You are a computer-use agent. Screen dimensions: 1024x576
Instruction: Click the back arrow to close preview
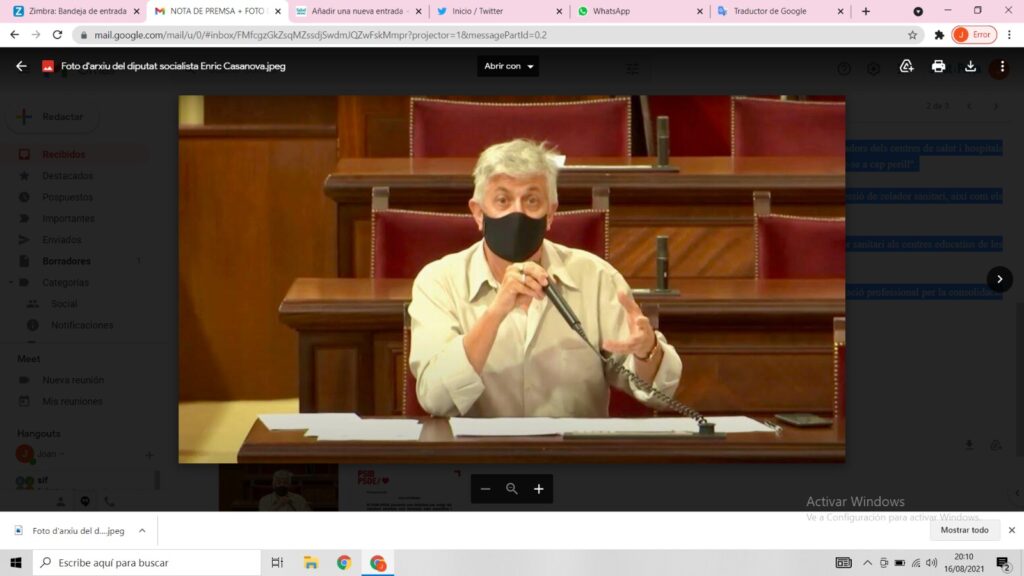coord(21,66)
